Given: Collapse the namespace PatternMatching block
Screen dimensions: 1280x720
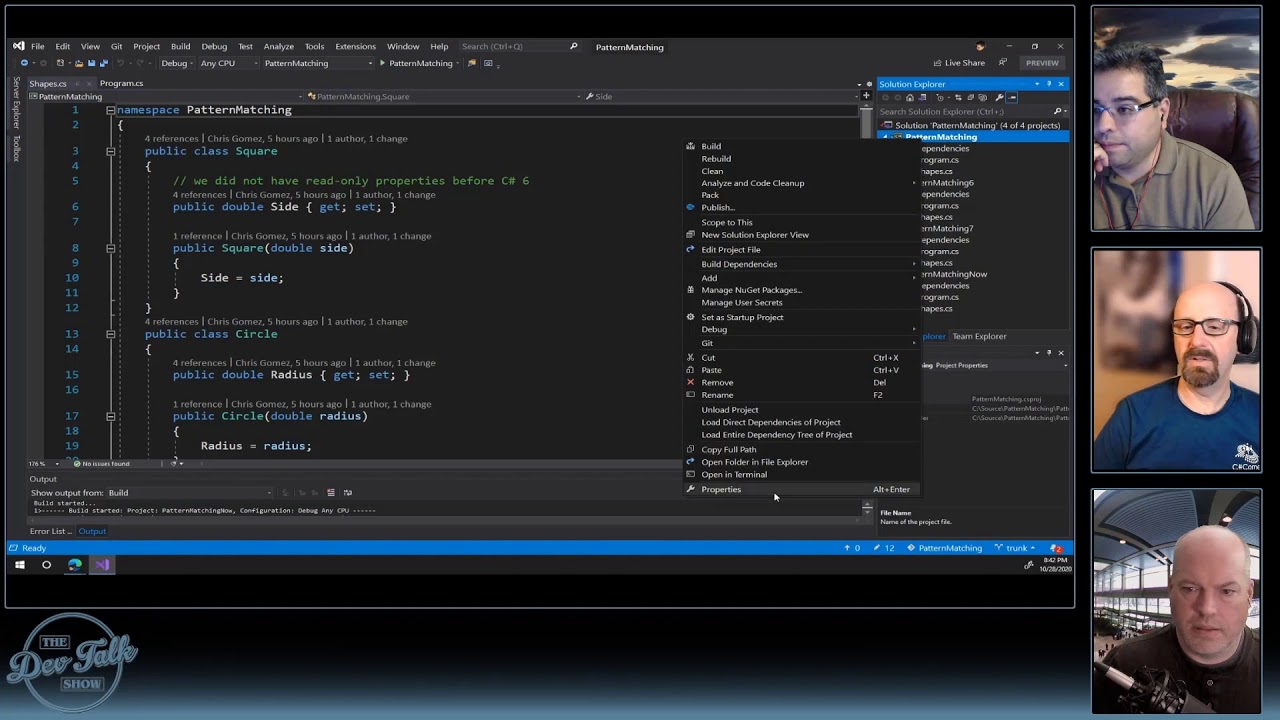Looking at the screenshot, I should 110,110.
